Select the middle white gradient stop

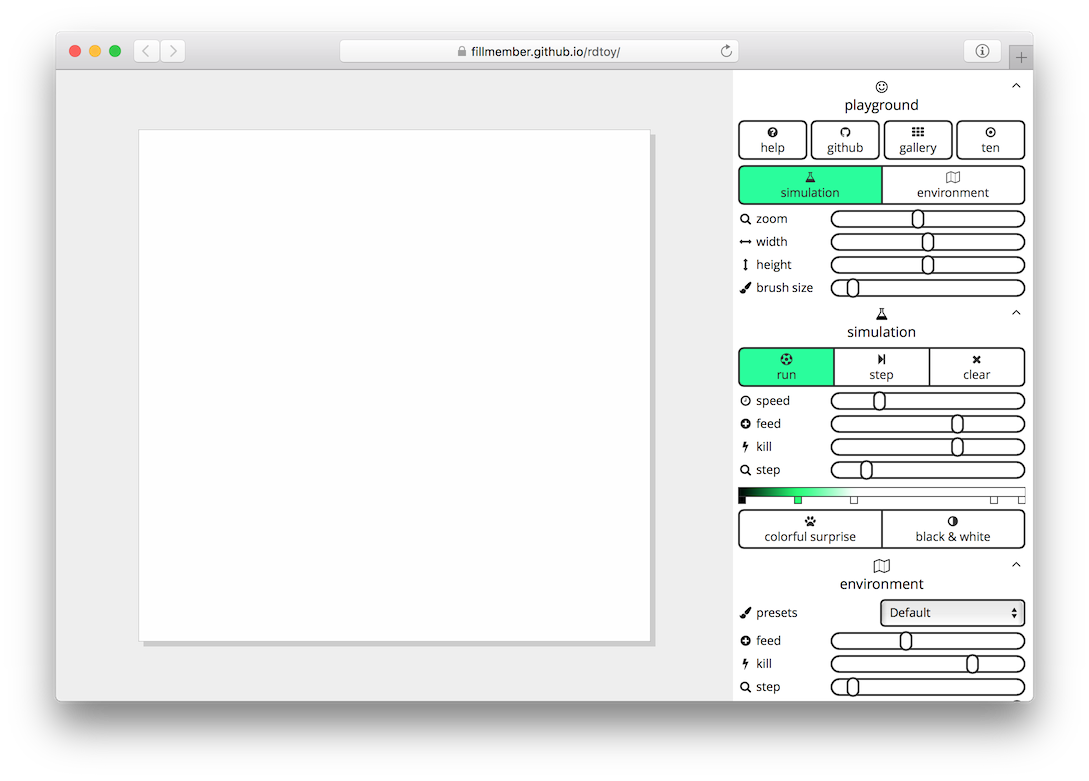coord(854,500)
